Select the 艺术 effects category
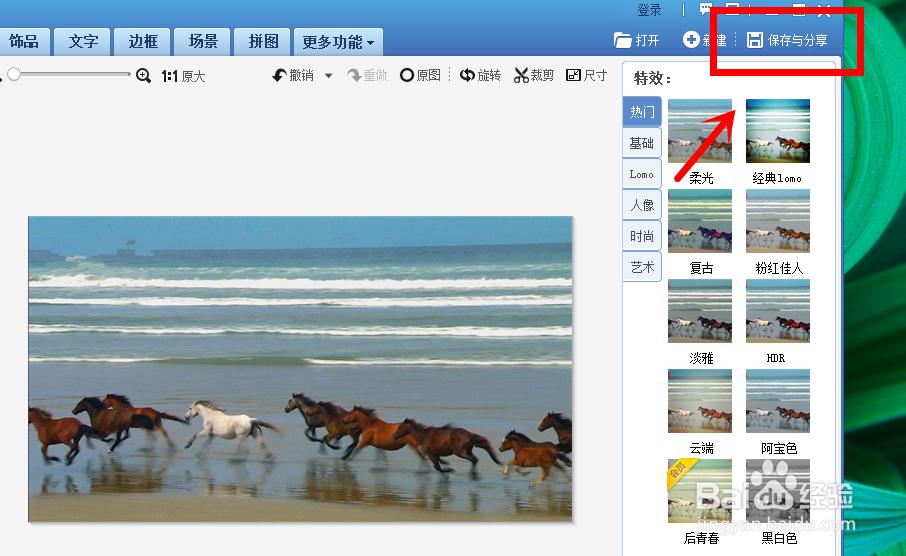 642,268
